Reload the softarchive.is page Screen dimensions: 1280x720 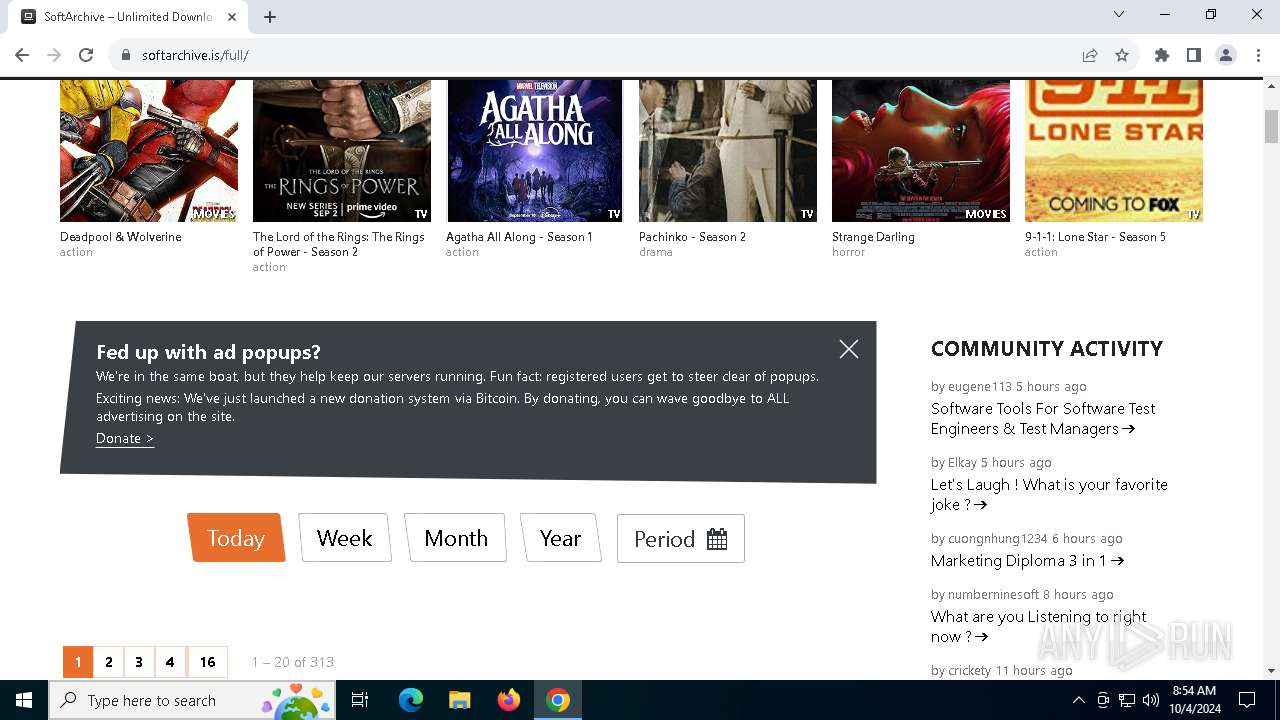(x=86, y=55)
